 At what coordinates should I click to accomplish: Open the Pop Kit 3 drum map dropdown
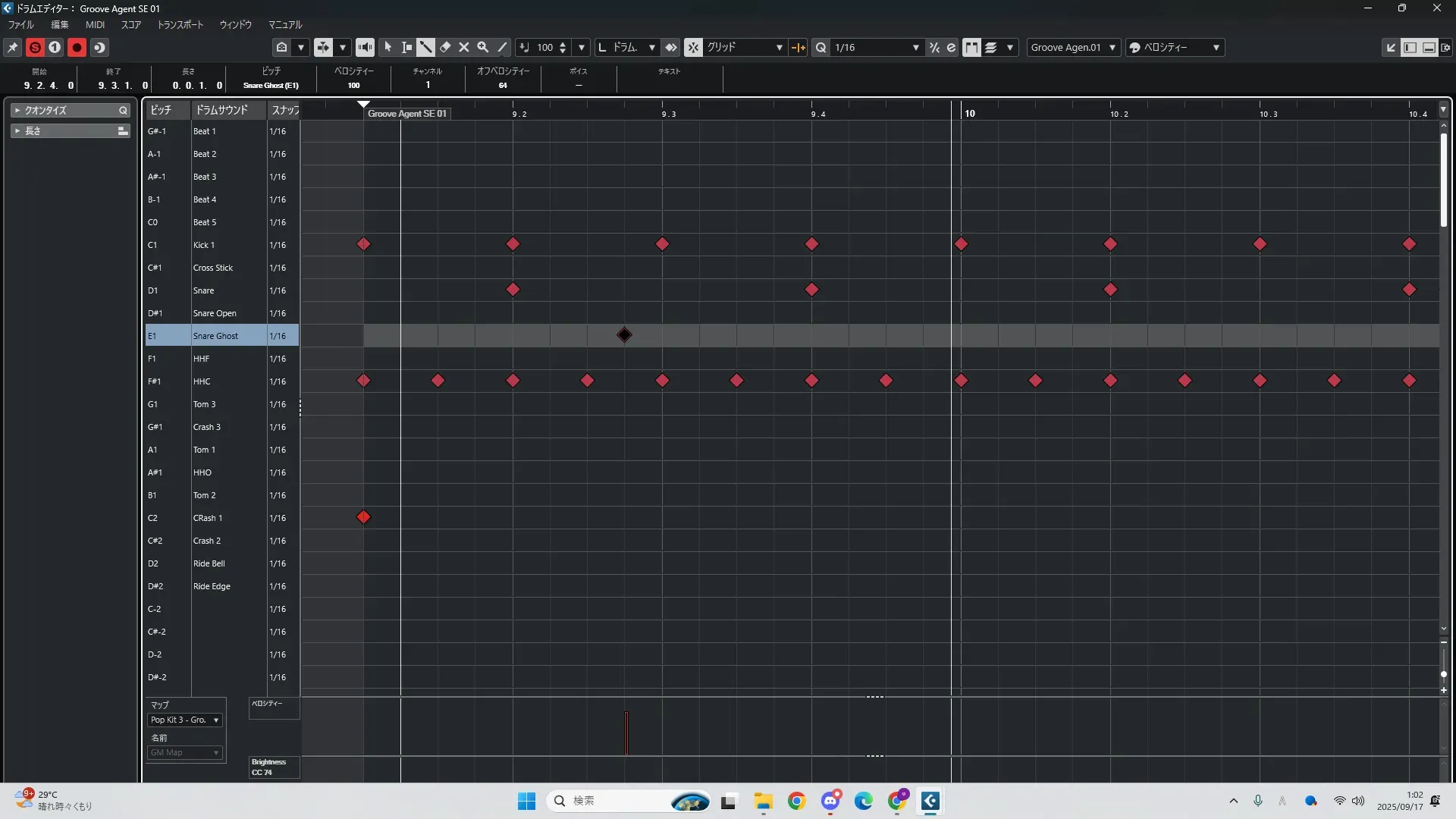tap(185, 720)
